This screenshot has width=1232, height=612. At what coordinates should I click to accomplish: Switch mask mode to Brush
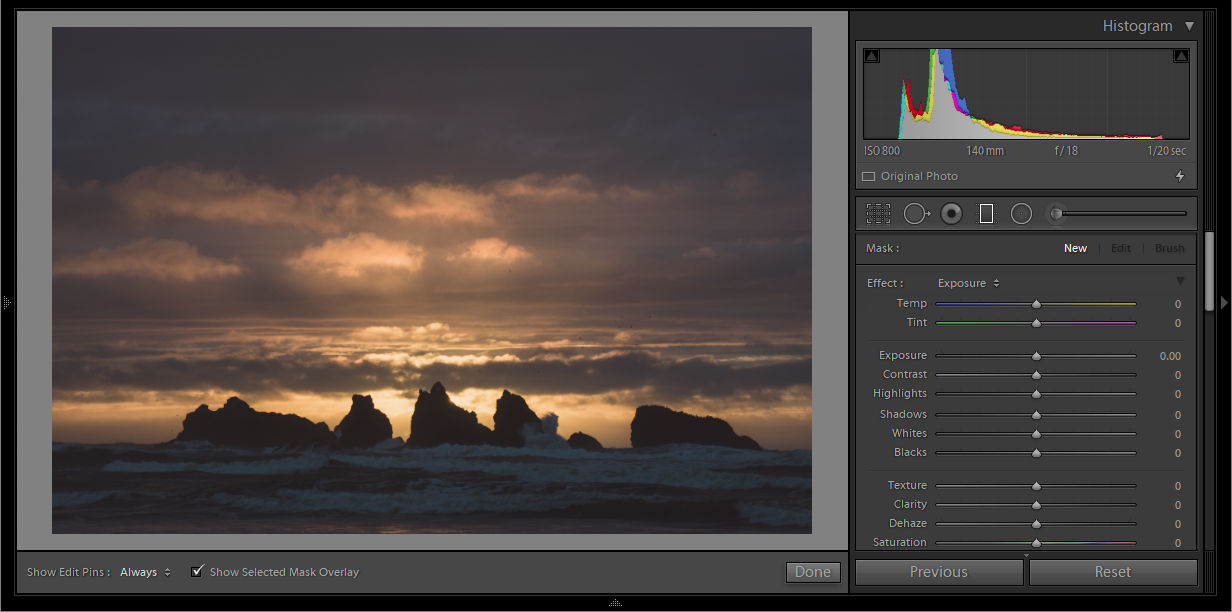(x=1169, y=248)
